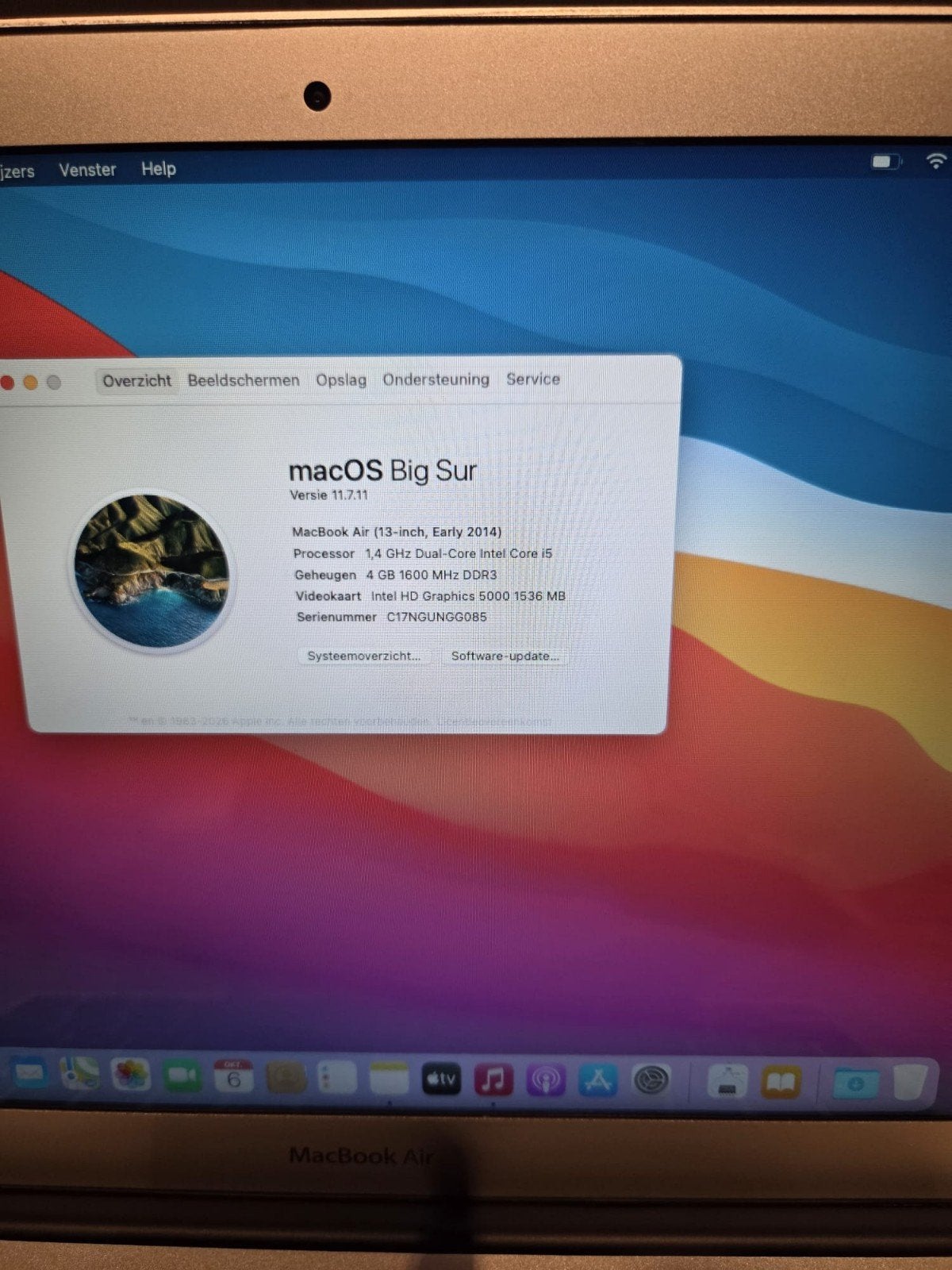952x1270 pixels.
Task: Switch to the Opslag tab
Action: pyautogui.click(x=341, y=380)
